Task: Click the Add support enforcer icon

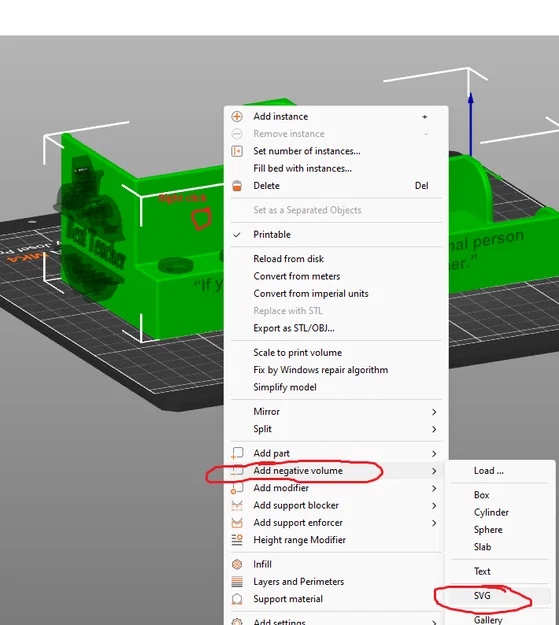Action: [237, 523]
